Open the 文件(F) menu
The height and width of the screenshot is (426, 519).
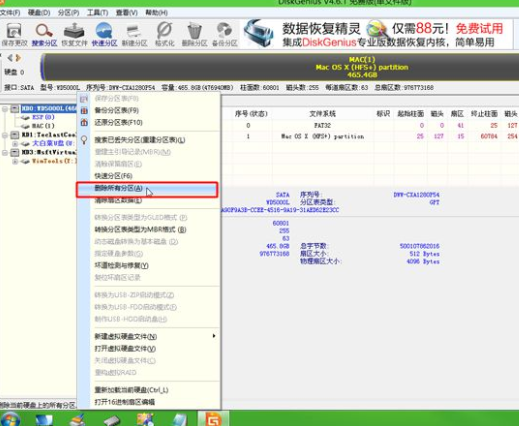pos(10,13)
